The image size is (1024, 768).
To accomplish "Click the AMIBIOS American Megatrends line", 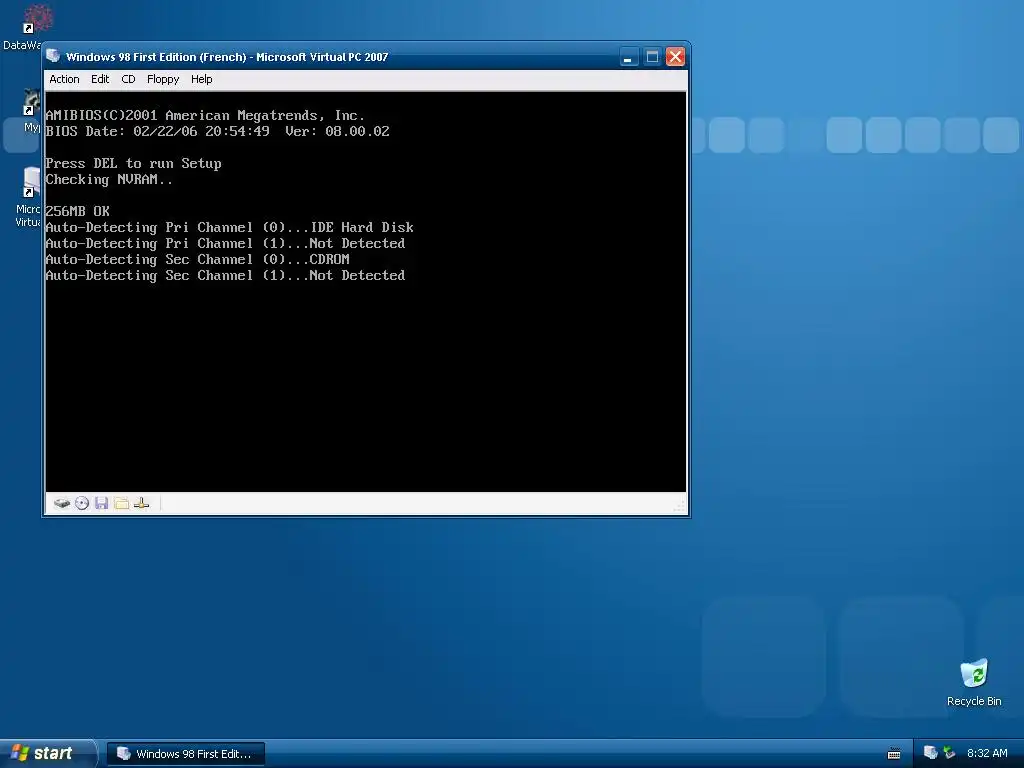I will click(x=205, y=116).
